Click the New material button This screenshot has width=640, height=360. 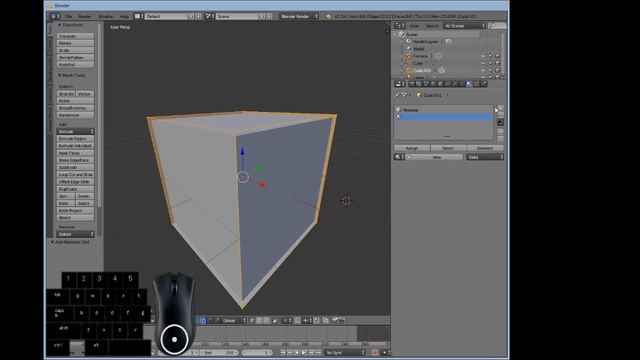click(x=436, y=157)
